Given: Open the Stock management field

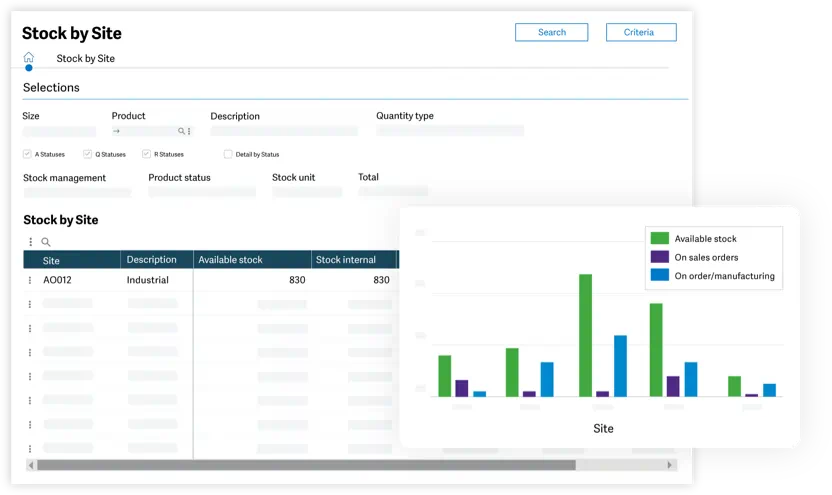Looking at the screenshot, I should [x=77, y=192].
